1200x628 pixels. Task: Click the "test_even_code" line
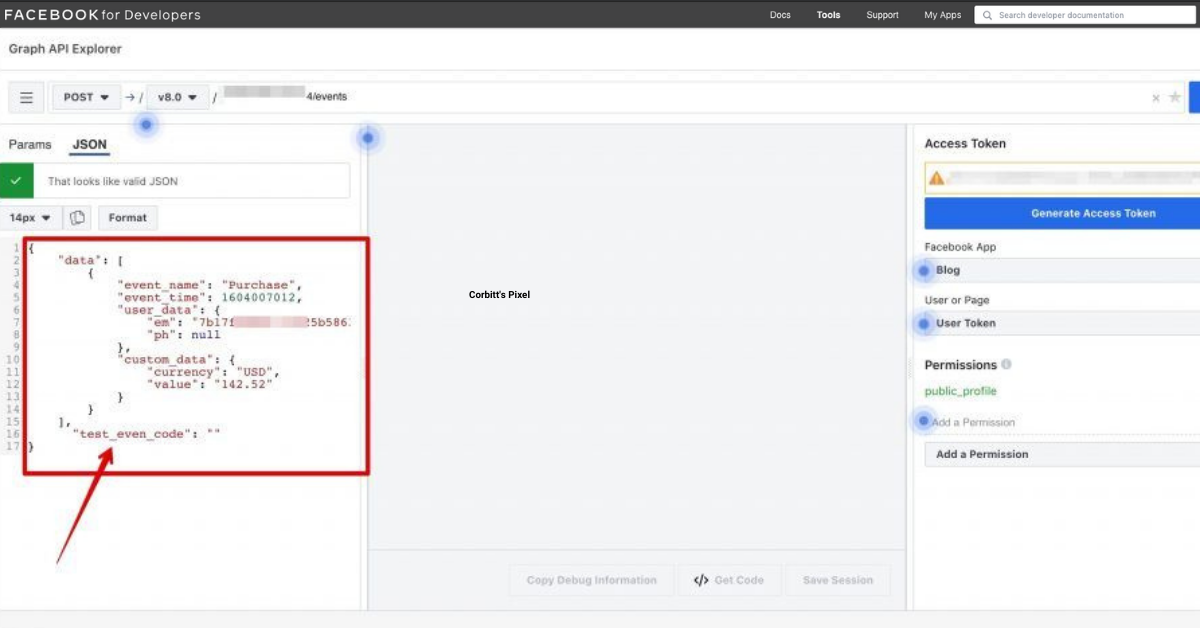pos(146,434)
